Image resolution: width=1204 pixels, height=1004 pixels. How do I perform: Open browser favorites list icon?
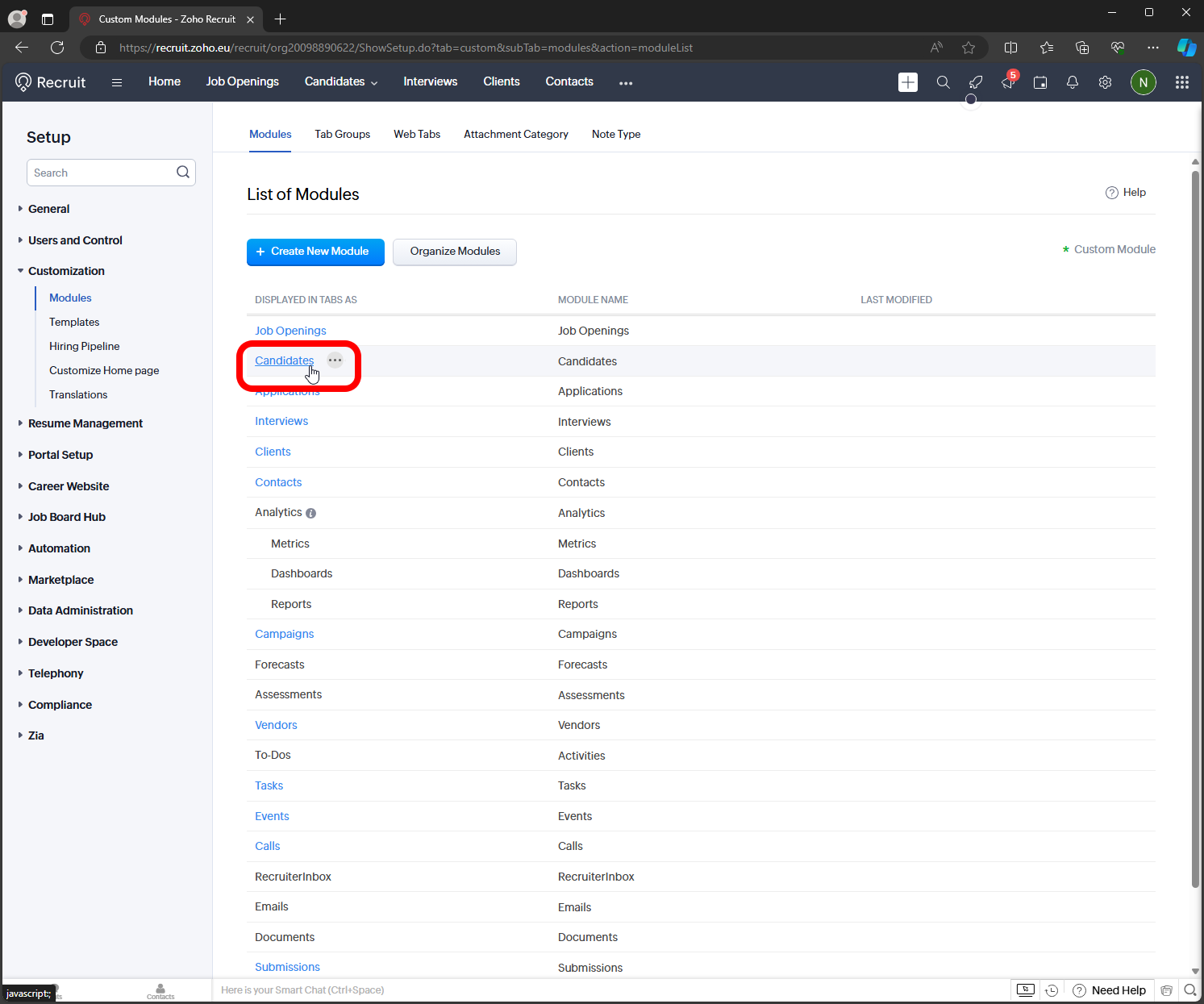1047,48
